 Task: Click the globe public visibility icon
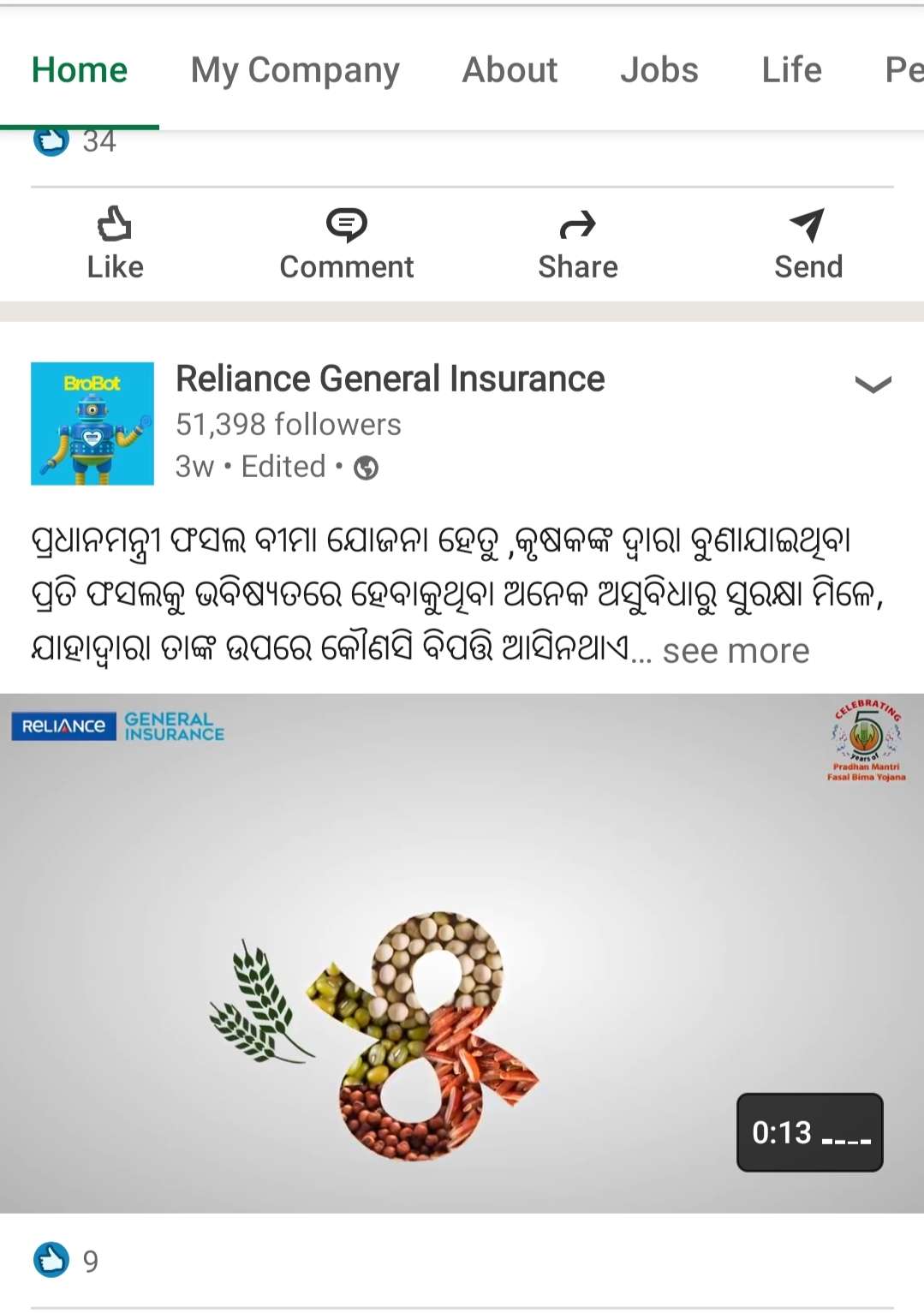(367, 468)
